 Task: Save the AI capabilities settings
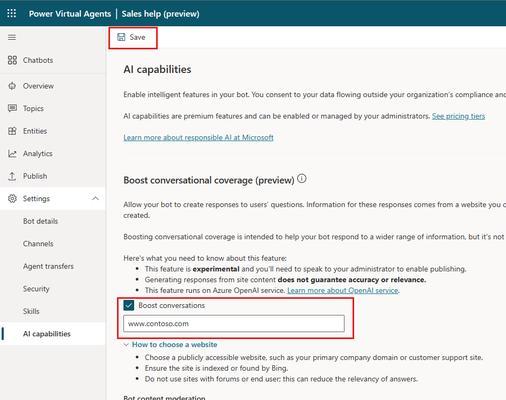[132, 37]
